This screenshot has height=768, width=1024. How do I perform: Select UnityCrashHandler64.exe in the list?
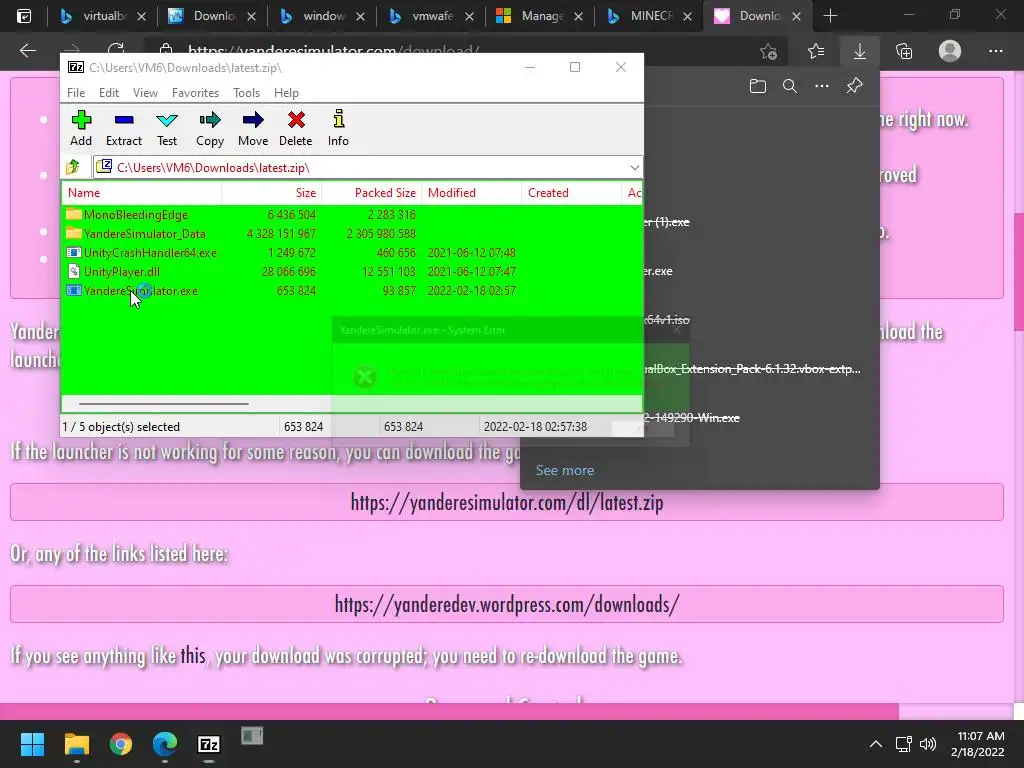pos(150,252)
